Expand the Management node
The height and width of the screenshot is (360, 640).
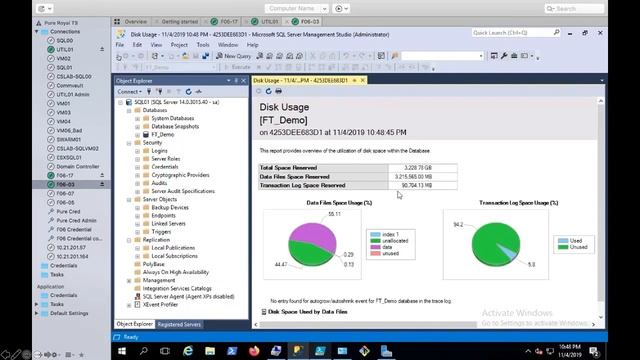129,280
